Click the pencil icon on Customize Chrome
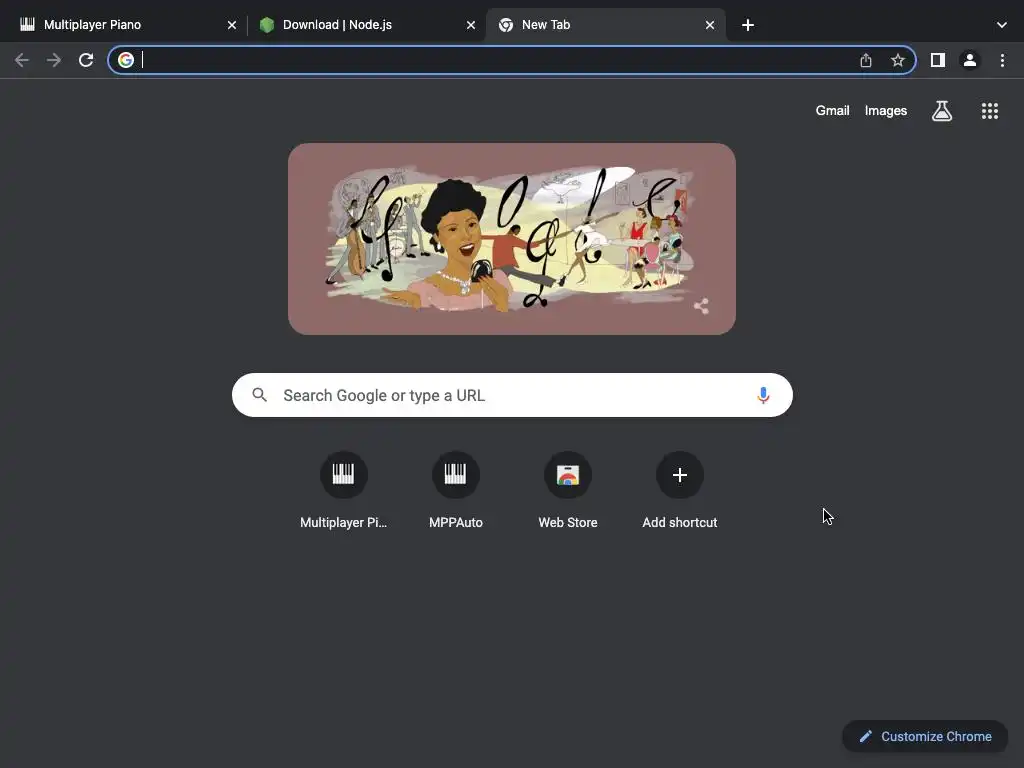The image size is (1024, 768). (866, 737)
